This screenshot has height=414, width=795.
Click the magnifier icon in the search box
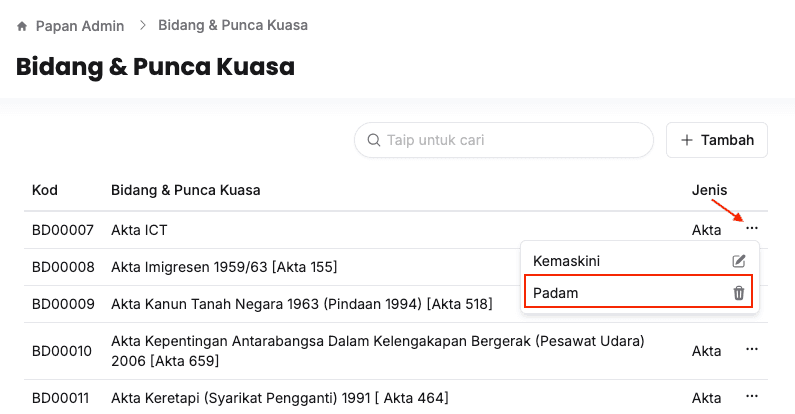374,140
